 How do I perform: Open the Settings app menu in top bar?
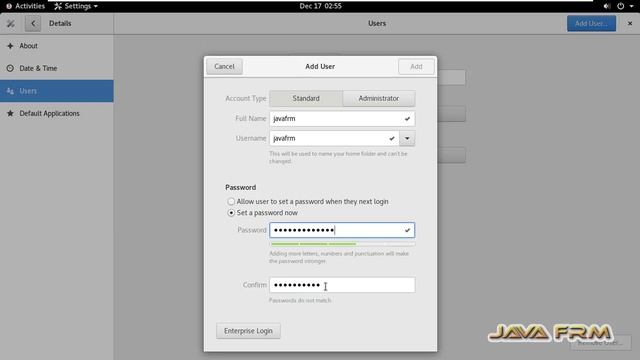click(76, 6)
